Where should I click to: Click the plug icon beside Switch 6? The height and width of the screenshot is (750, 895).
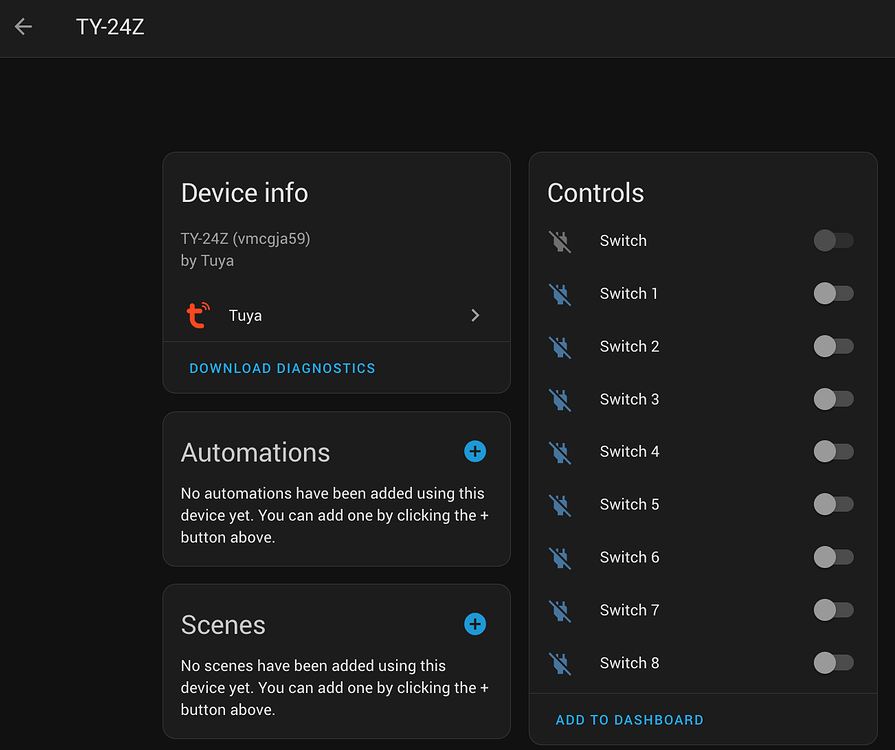(x=560, y=558)
